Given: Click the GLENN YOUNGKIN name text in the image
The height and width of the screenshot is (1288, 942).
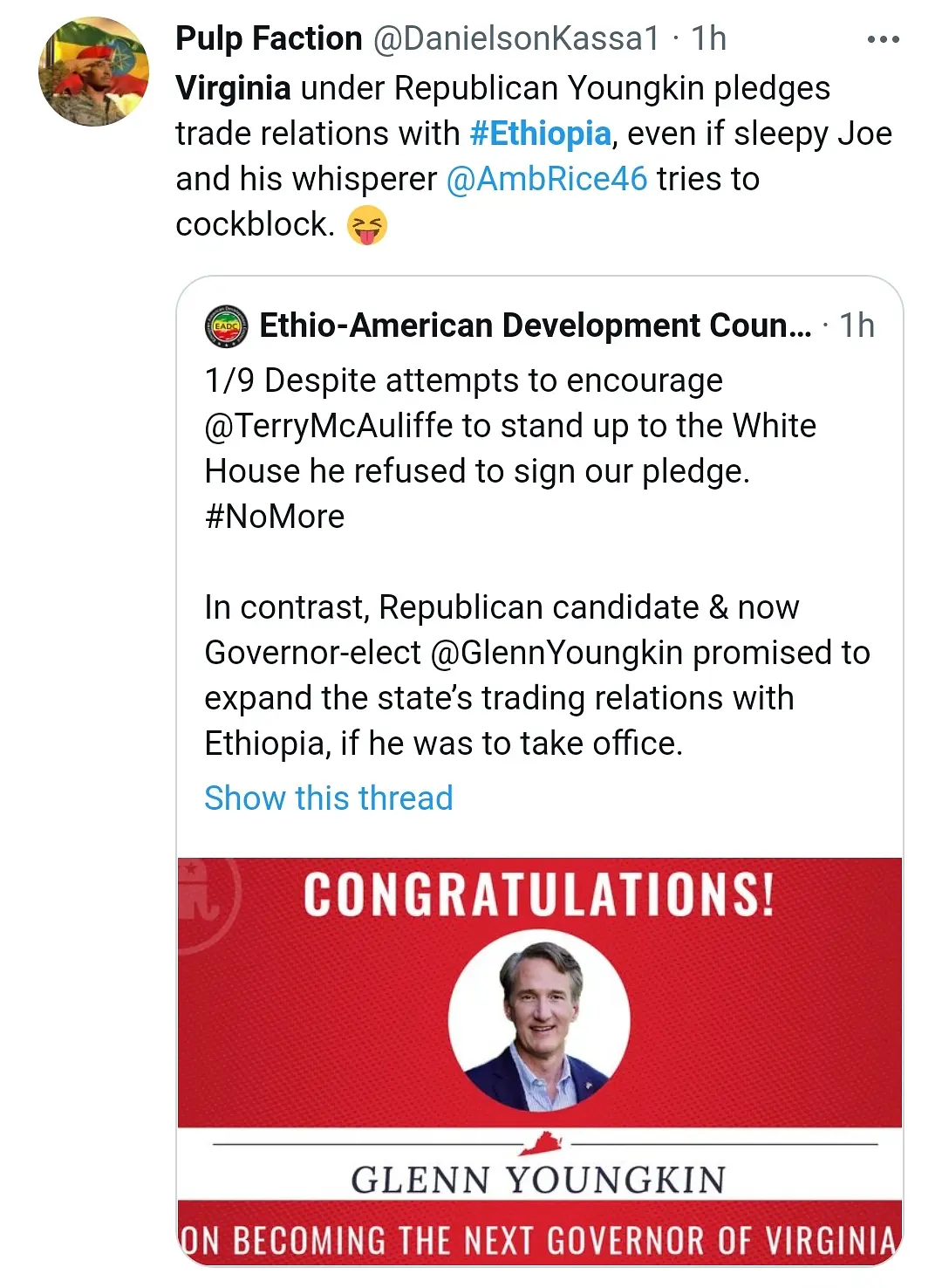Looking at the screenshot, I should [x=538, y=1180].
